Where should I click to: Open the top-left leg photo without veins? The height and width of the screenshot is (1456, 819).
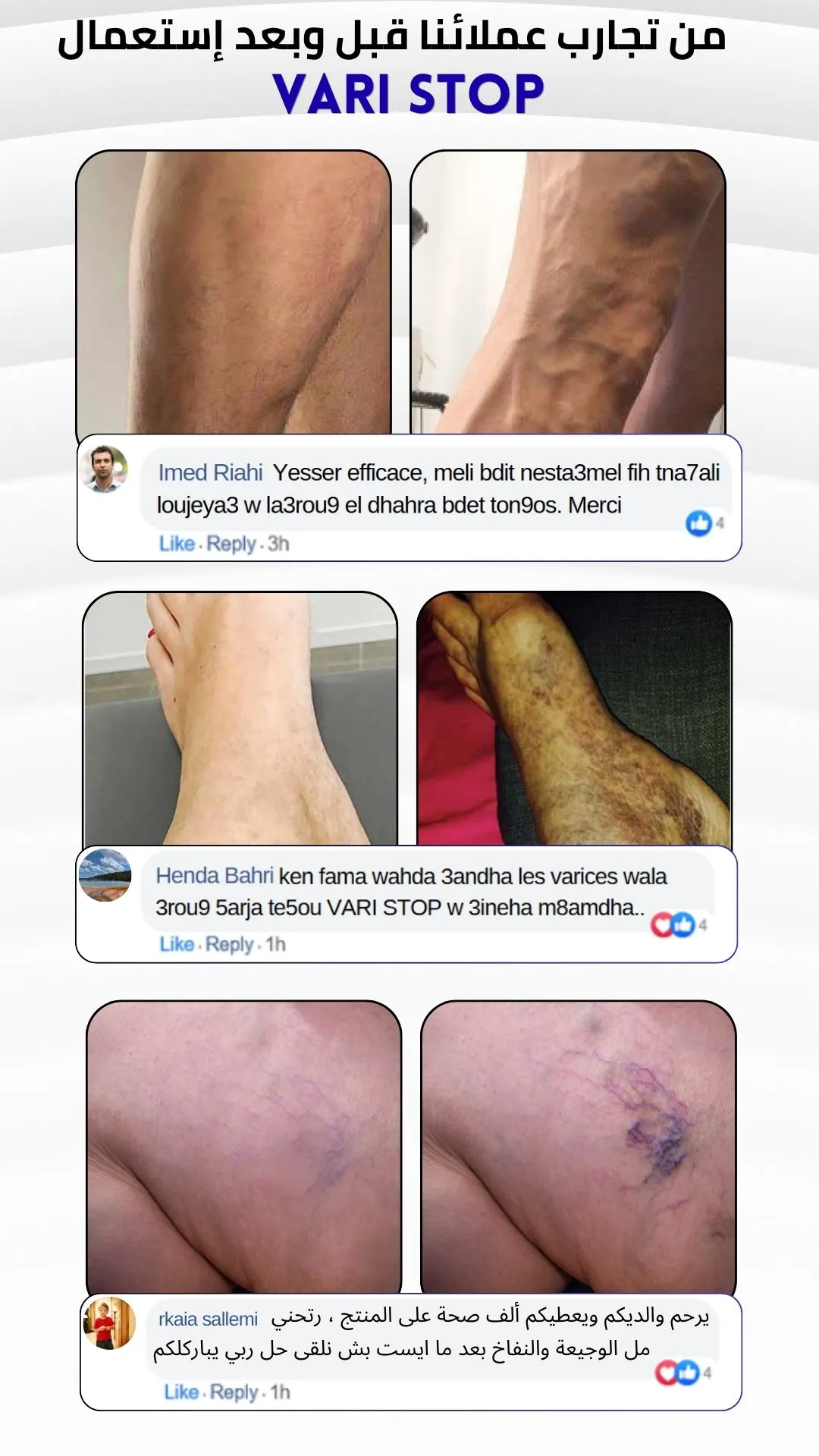coord(234,293)
